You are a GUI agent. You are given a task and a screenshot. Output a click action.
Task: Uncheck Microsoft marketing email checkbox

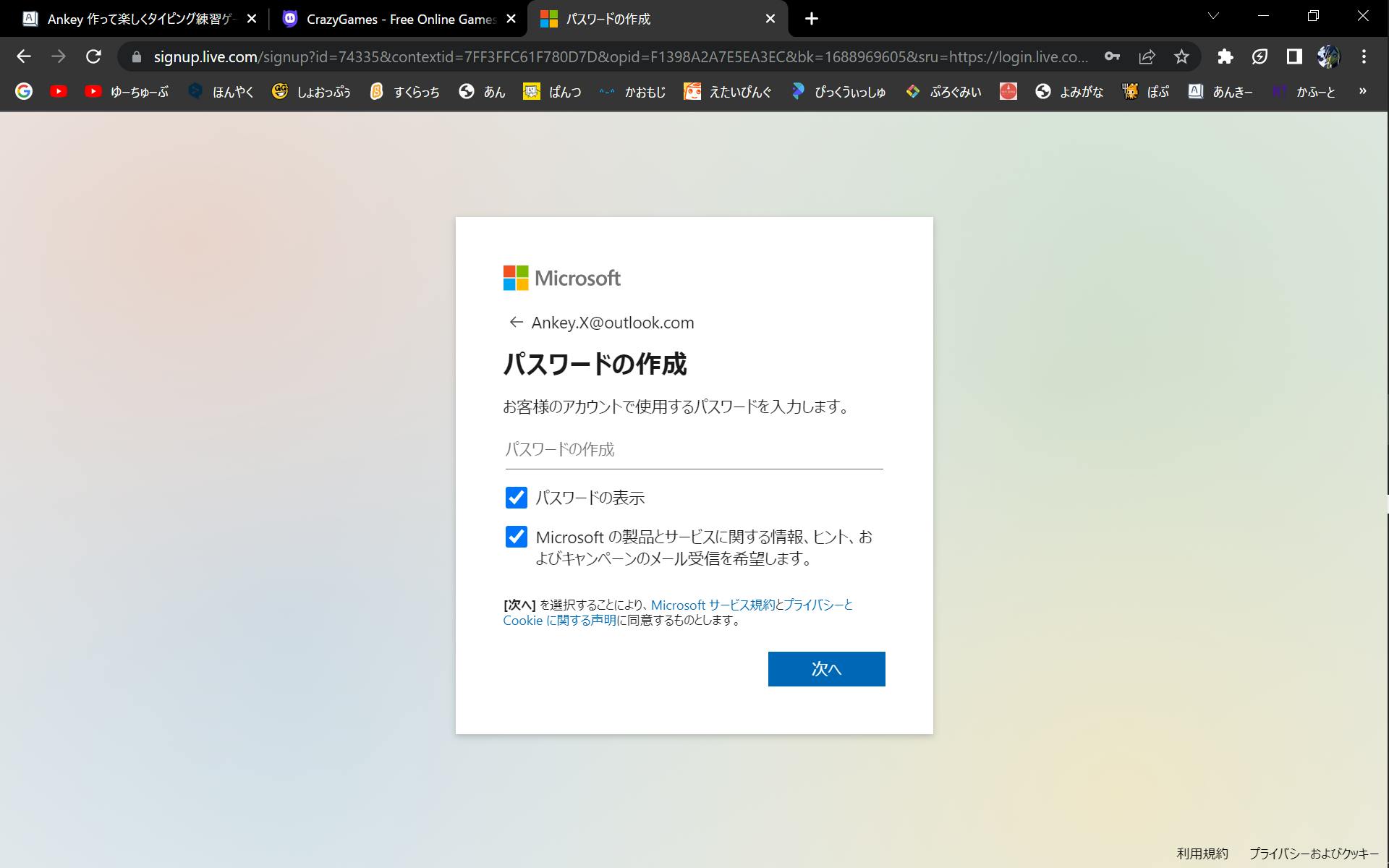pos(516,537)
